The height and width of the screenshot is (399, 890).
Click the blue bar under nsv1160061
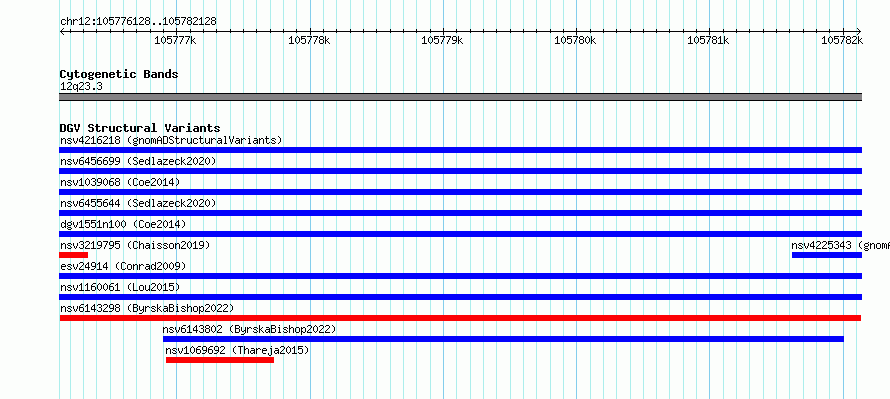(460, 297)
